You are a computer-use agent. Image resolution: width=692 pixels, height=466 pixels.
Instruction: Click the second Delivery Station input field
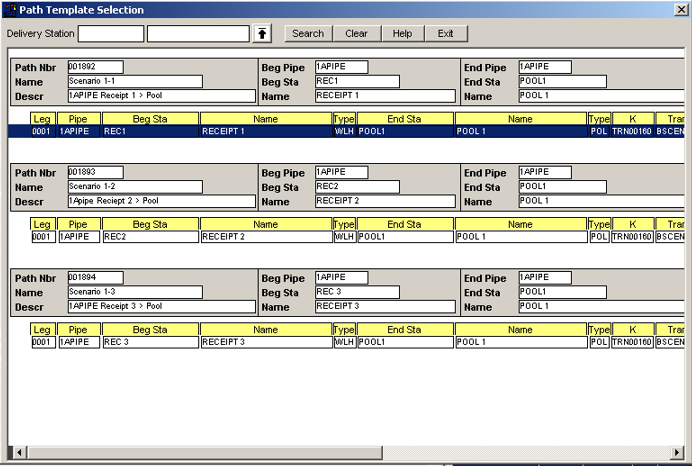pyautogui.click(x=197, y=34)
